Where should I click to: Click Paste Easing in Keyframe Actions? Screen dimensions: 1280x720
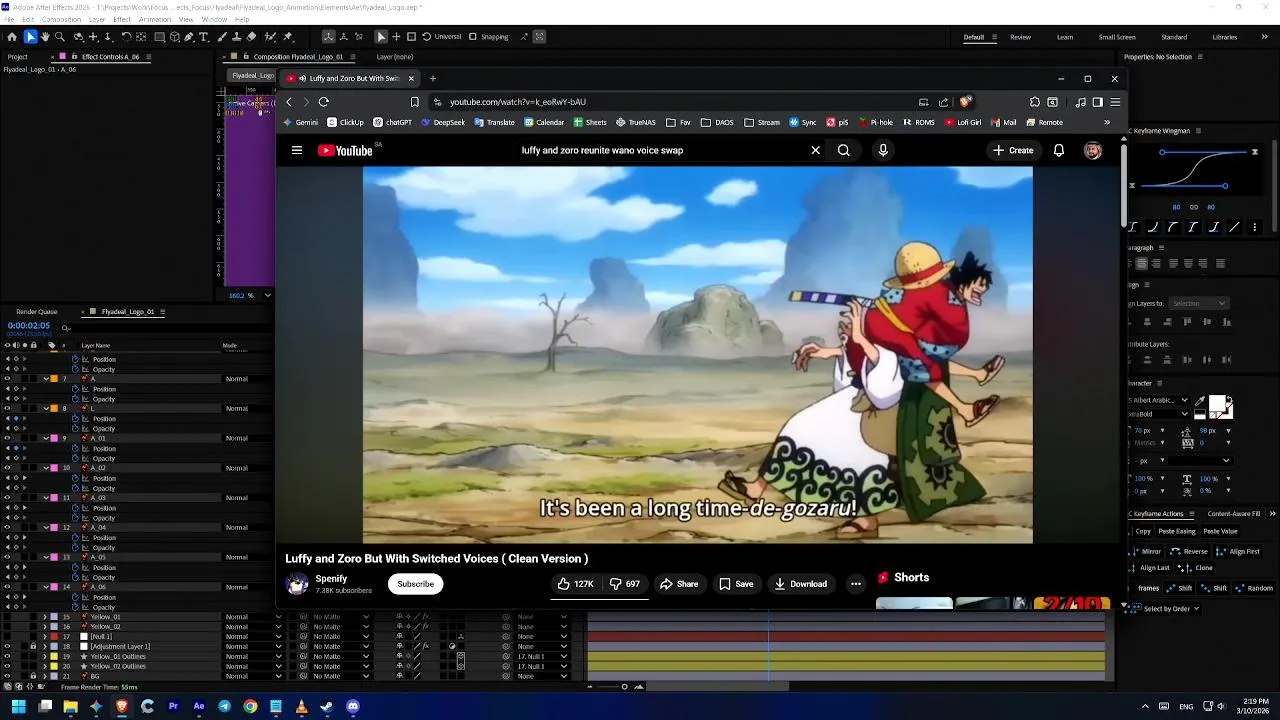tap(1177, 531)
